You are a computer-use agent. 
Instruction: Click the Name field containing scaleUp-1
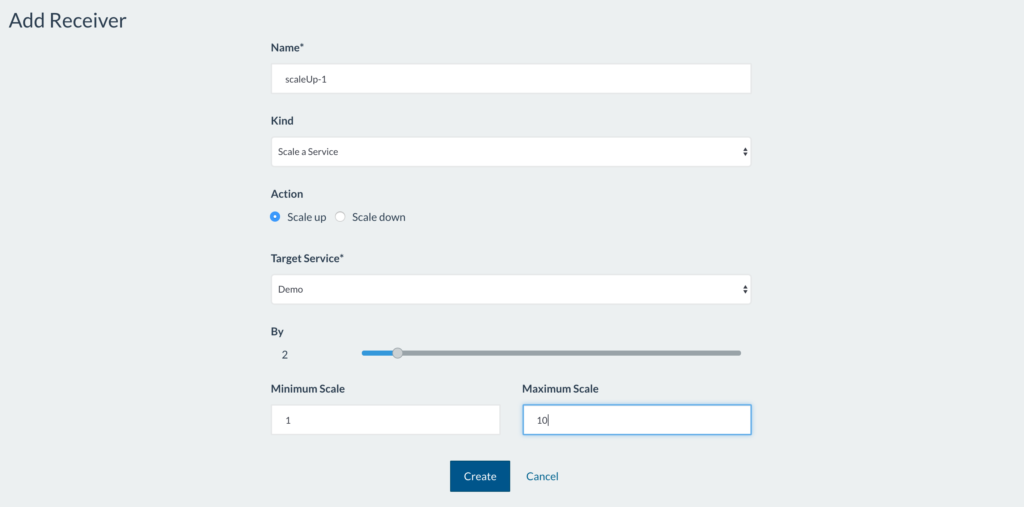pos(510,79)
